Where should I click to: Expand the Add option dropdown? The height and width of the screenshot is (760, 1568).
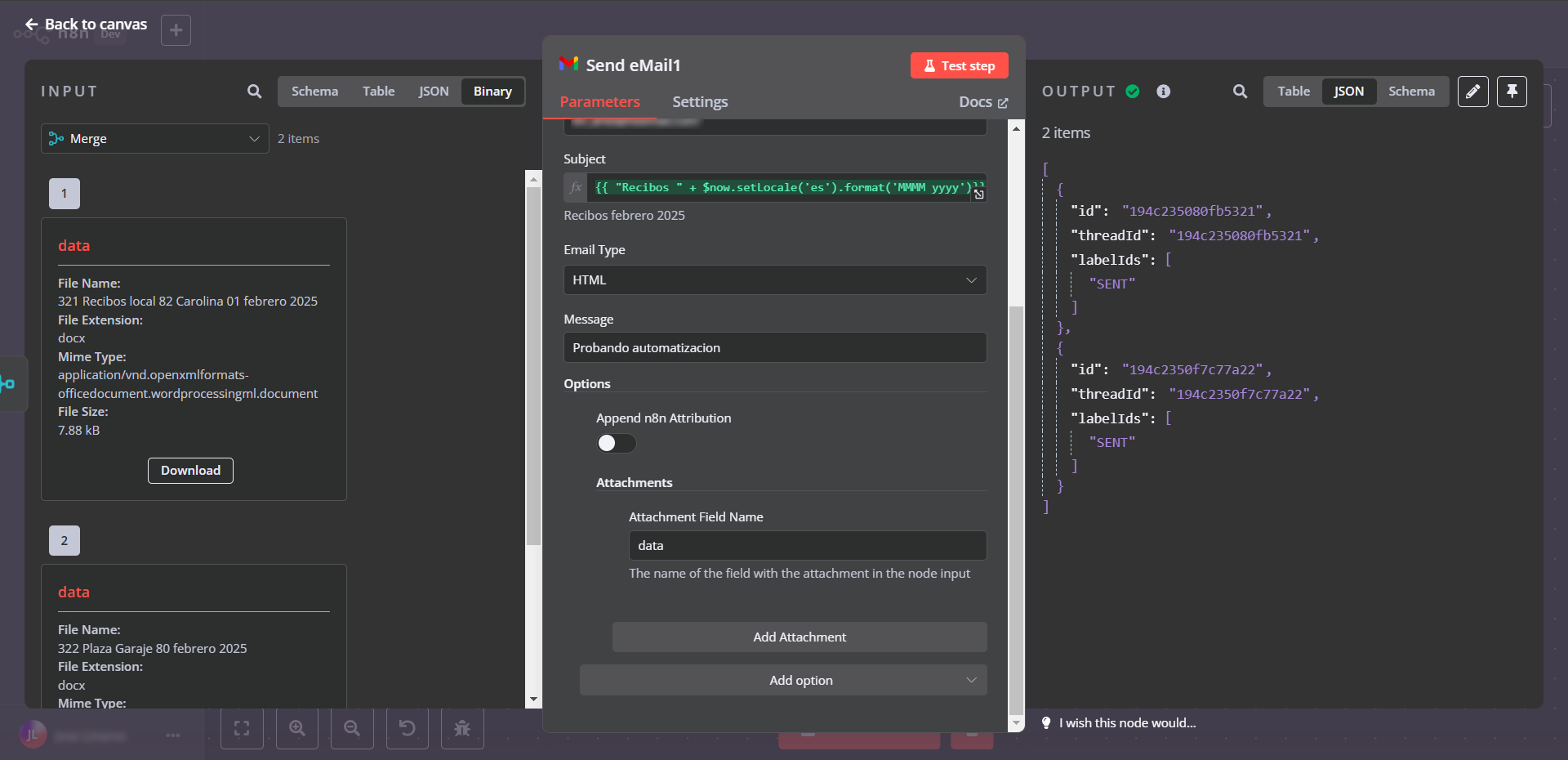[783, 680]
